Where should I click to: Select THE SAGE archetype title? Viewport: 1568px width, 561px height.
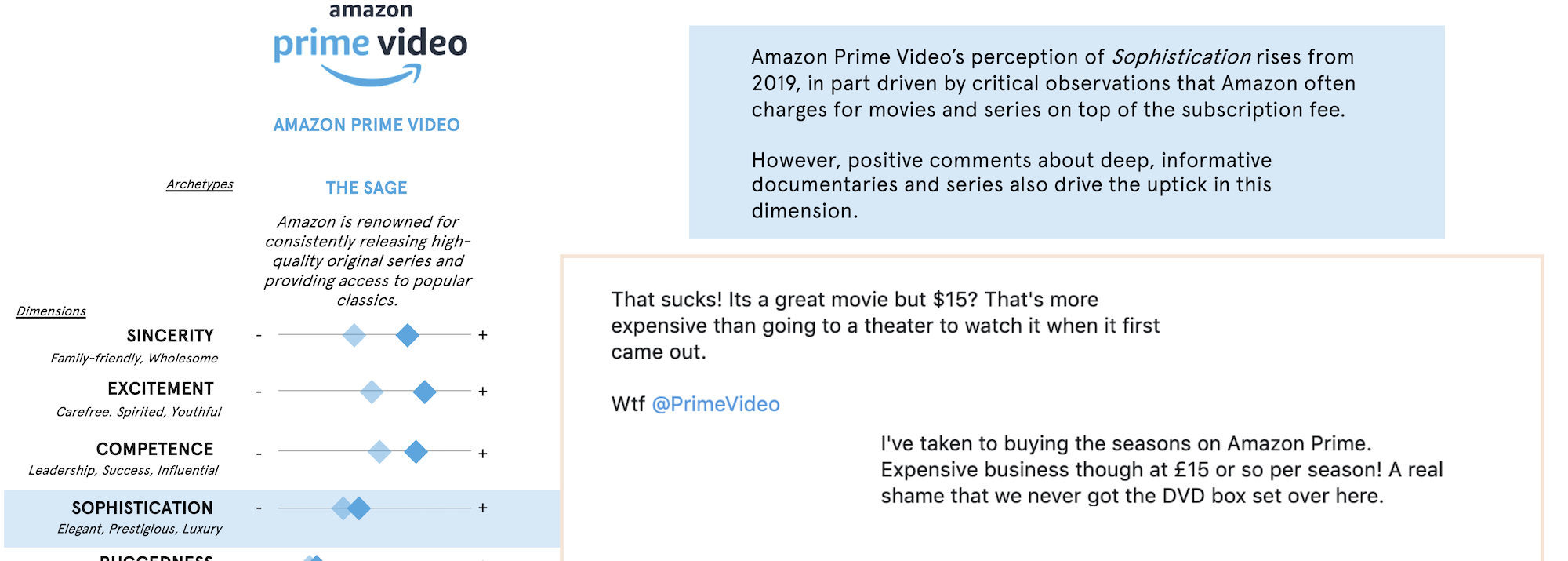pos(366,188)
